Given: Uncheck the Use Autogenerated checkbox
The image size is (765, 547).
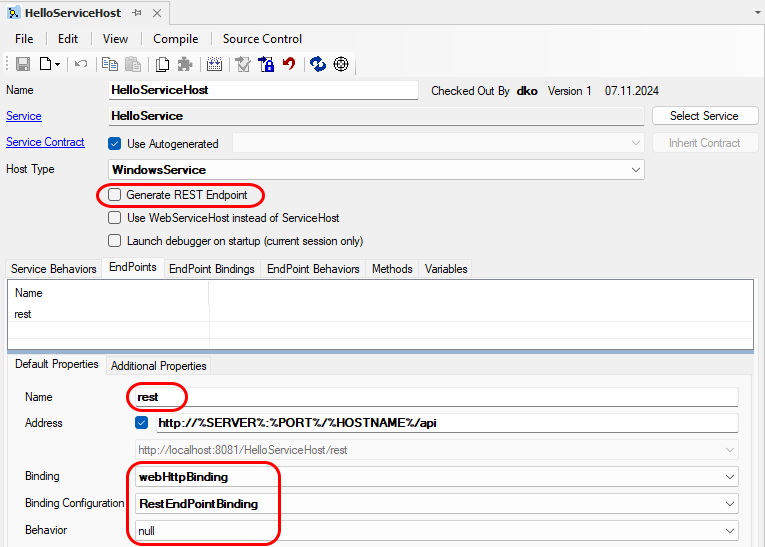Looking at the screenshot, I should (x=115, y=143).
